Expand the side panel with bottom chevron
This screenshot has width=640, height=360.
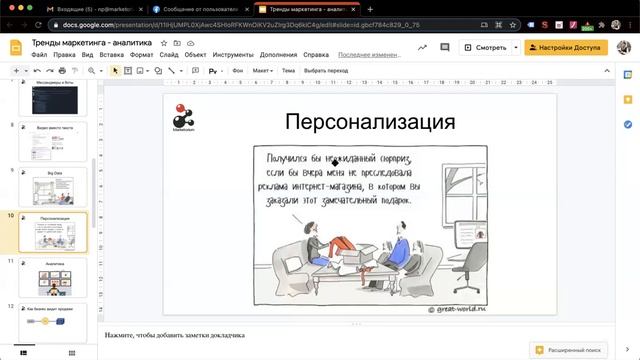pos(627,349)
